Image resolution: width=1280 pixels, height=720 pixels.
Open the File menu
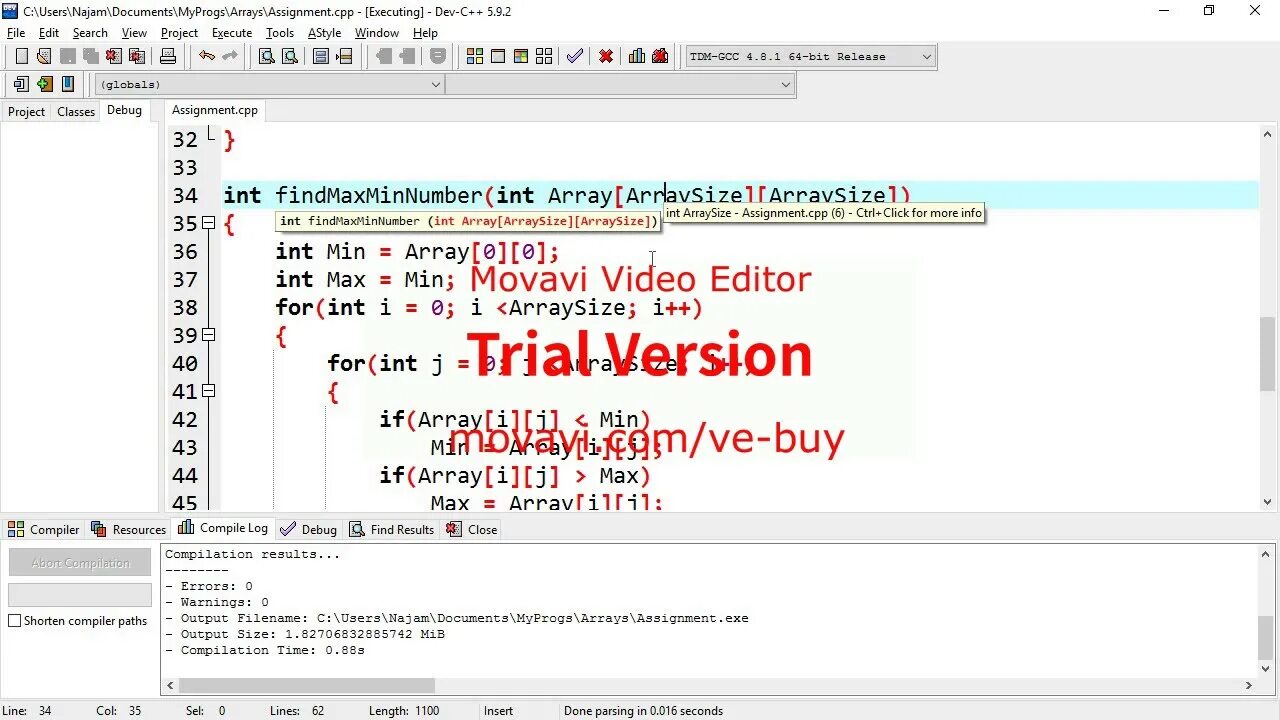tap(16, 33)
